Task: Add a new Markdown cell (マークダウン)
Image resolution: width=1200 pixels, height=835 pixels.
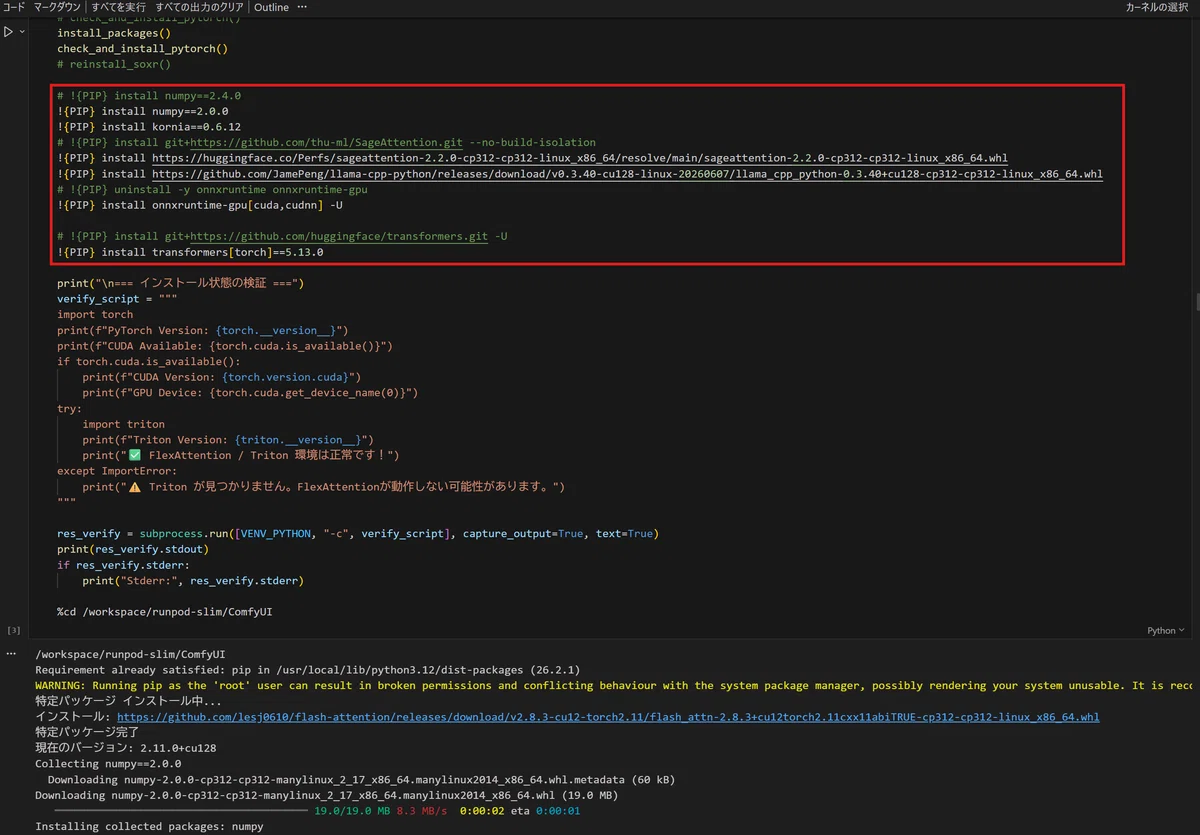Action: point(58,7)
